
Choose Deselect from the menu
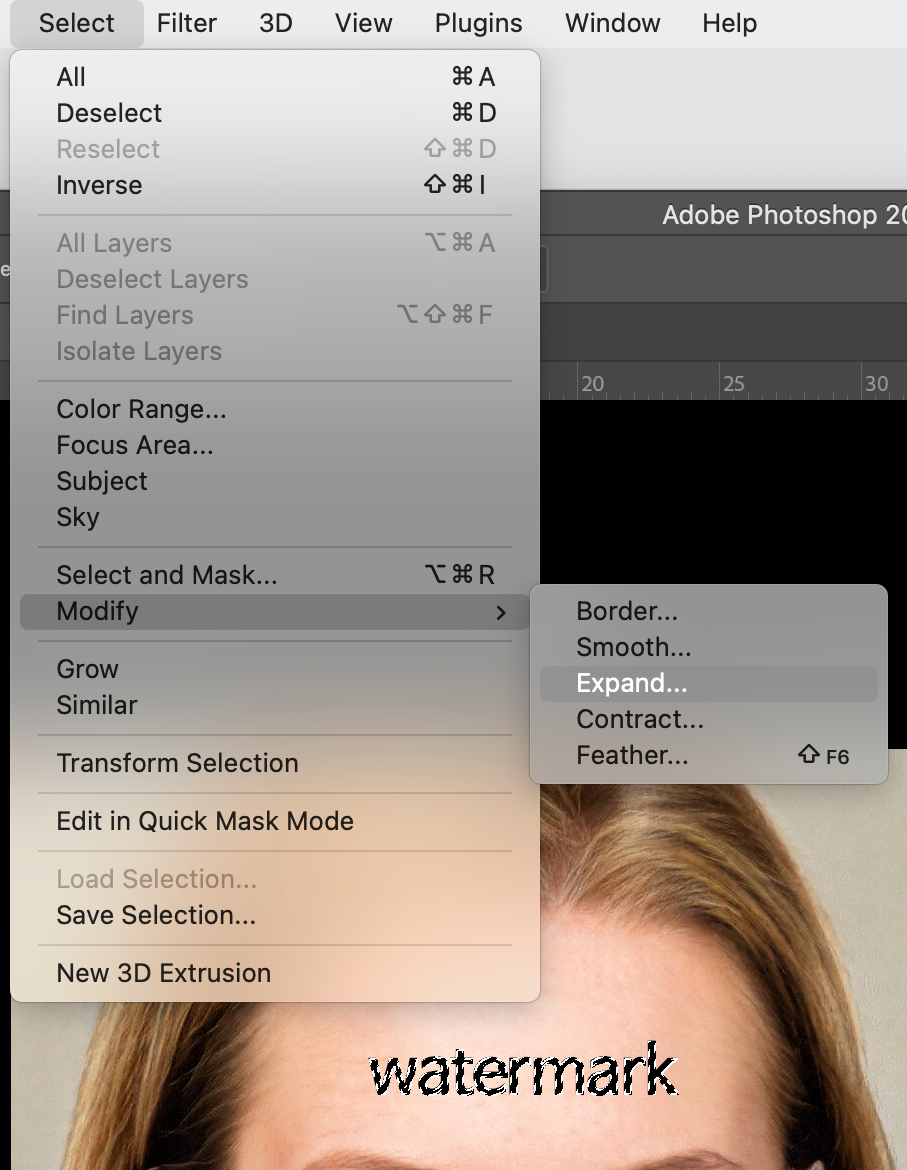pos(274,113)
